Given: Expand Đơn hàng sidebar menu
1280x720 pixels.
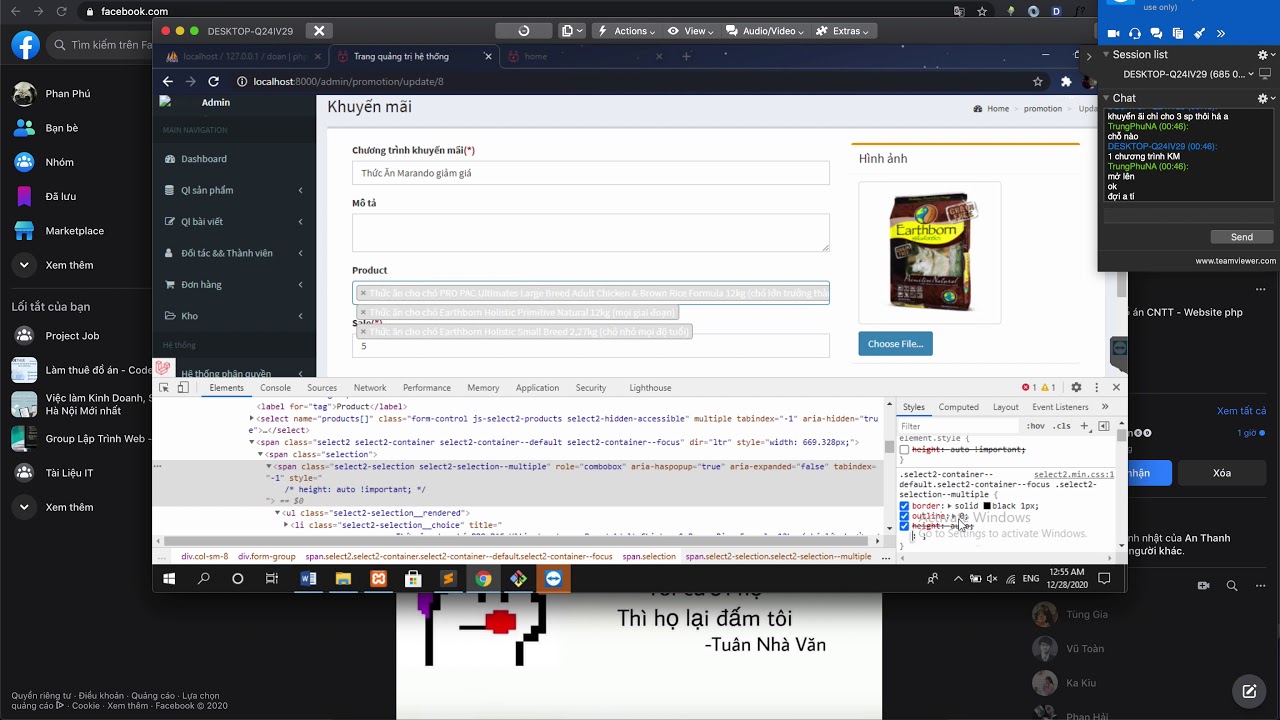Looking at the screenshot, I should click(233, 284).
